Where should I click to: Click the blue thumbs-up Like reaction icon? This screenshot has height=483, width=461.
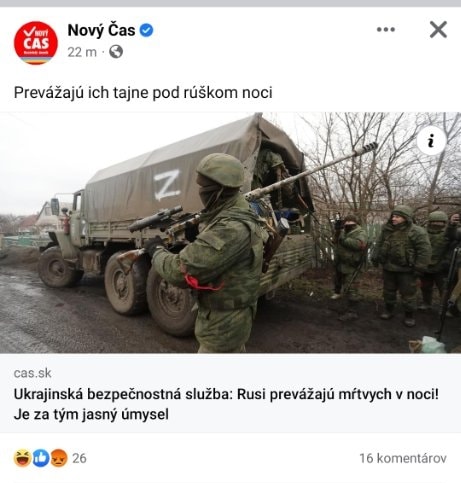pyautogui.click(x=41, y=458)
